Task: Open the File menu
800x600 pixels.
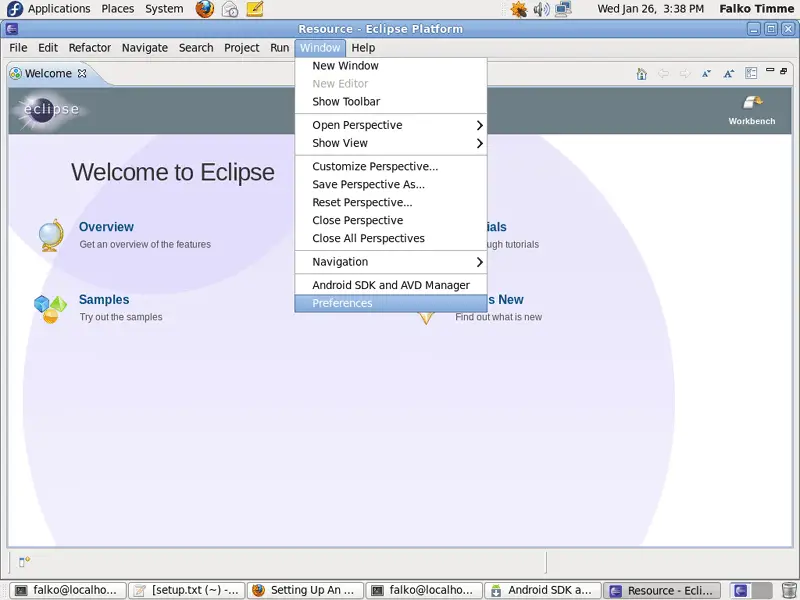Action: 18,48
